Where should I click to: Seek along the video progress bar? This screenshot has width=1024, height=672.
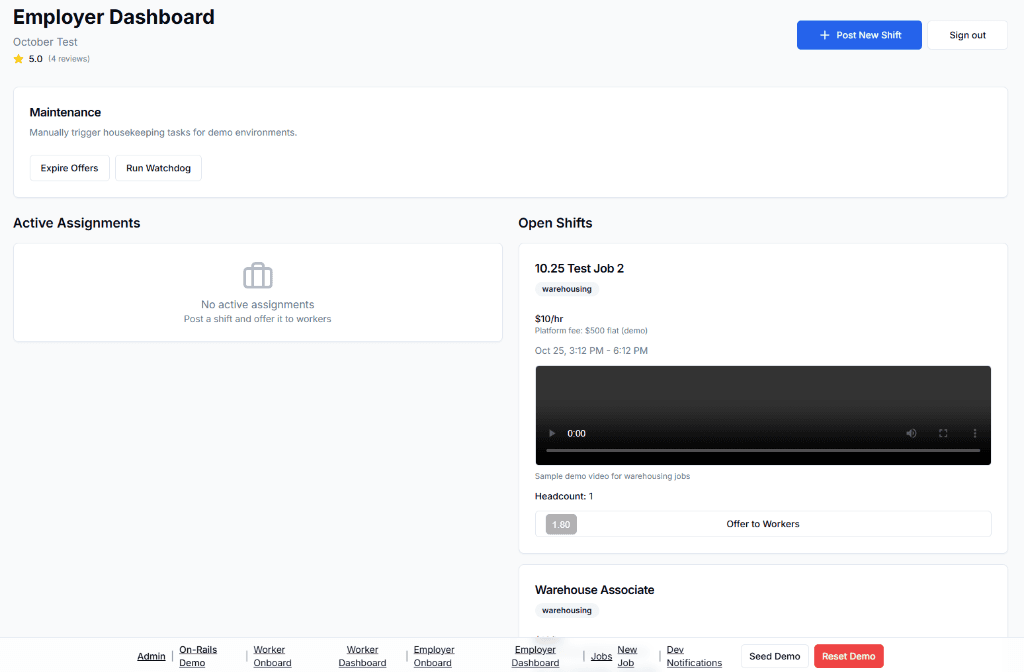[763, 454]
